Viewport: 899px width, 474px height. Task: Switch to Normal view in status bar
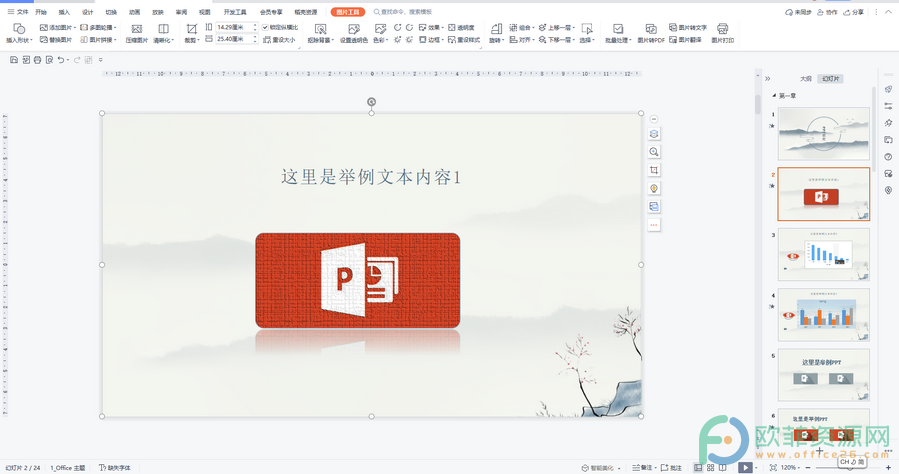[x=698, y=468]
